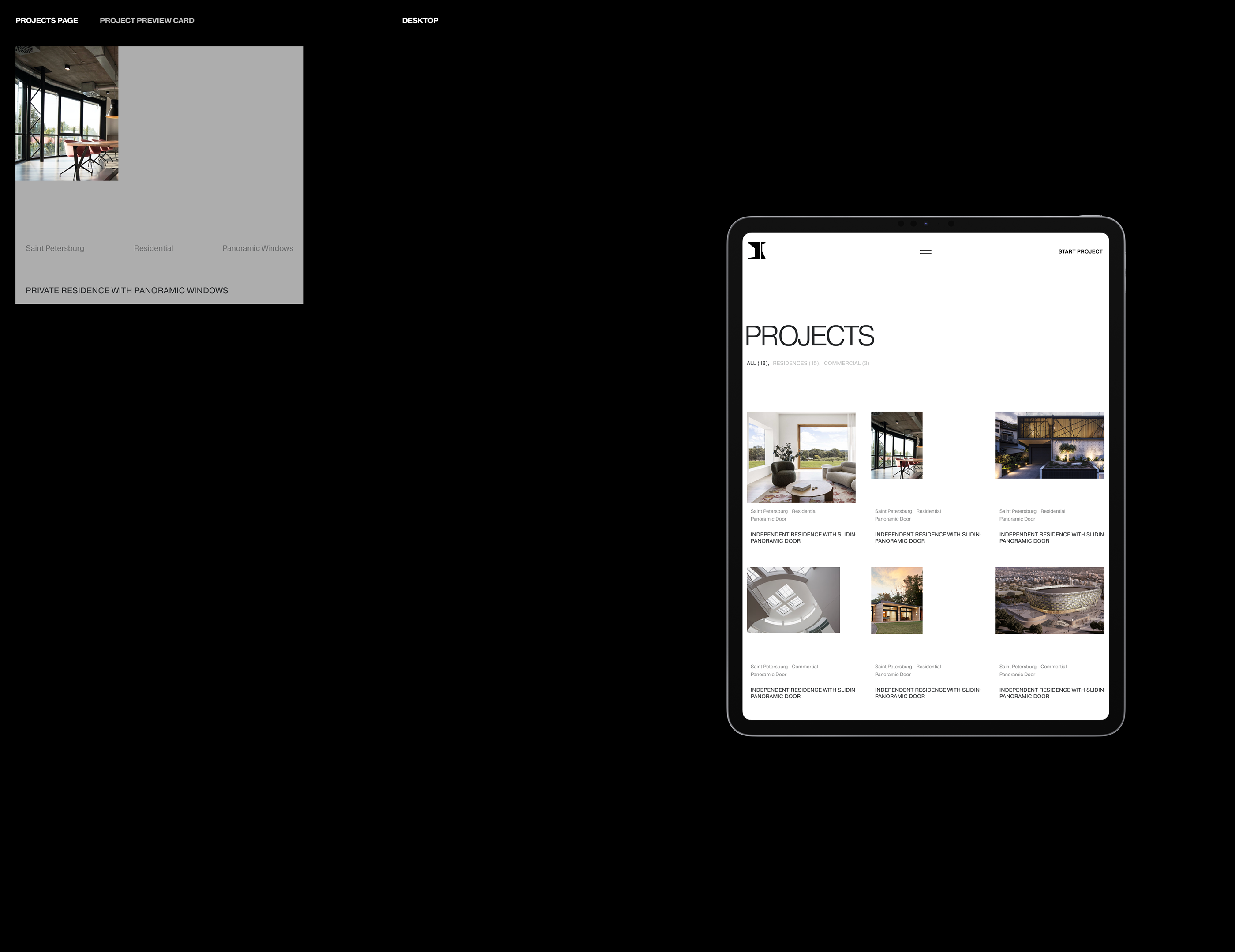
Task: Open the skylight atrium thumbnail
Action: click(793, 600)
